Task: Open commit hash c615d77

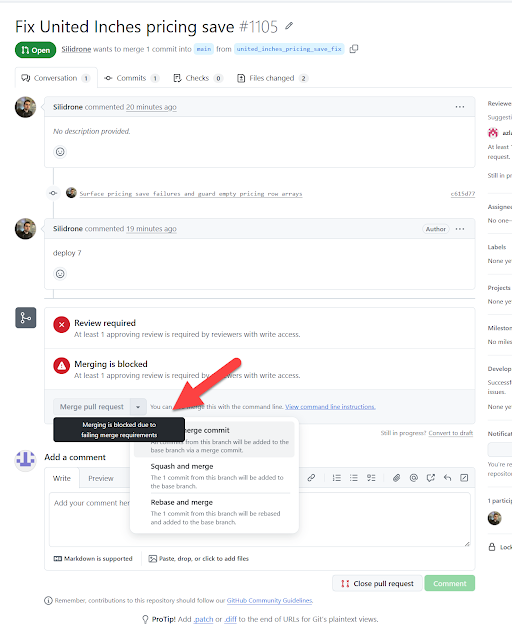Action: (x=463, y=194)
